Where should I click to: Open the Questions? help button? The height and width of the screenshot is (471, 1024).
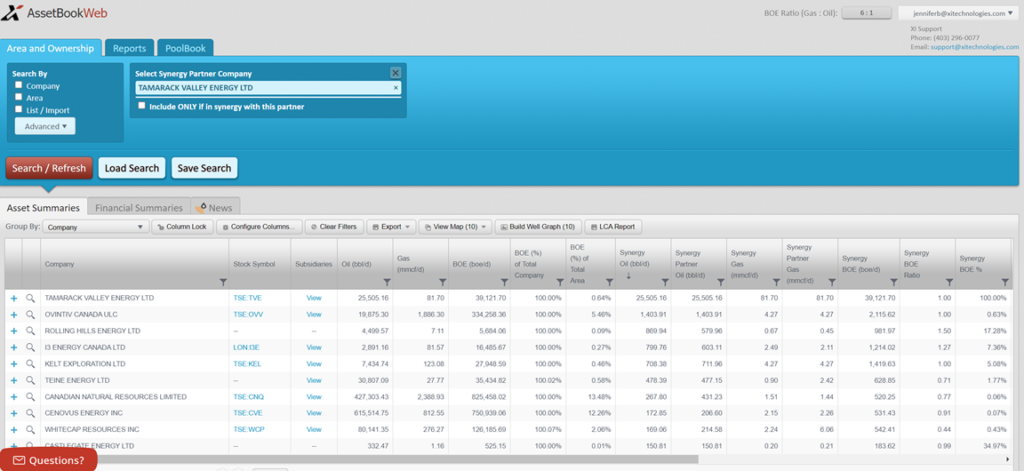click(48, 460)
